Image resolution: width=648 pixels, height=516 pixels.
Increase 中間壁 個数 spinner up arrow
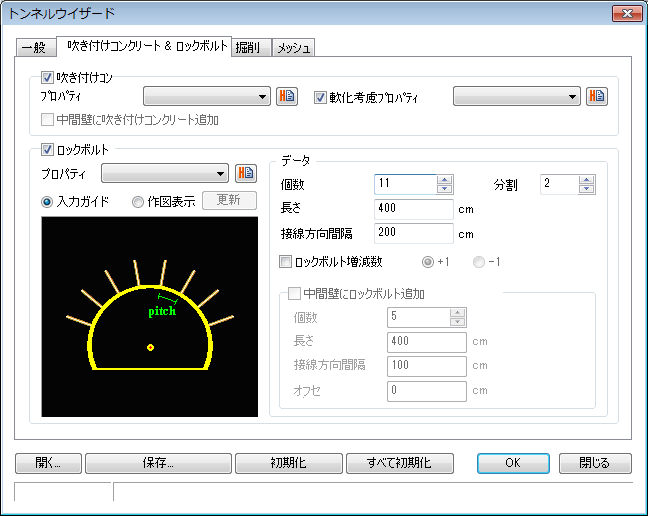click(x=457, y=313)
